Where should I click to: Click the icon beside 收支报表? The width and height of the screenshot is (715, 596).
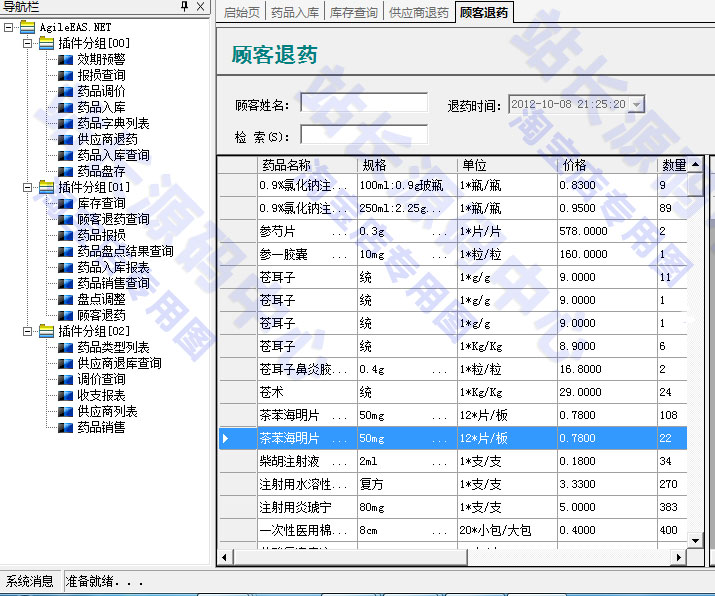[66, 395]
